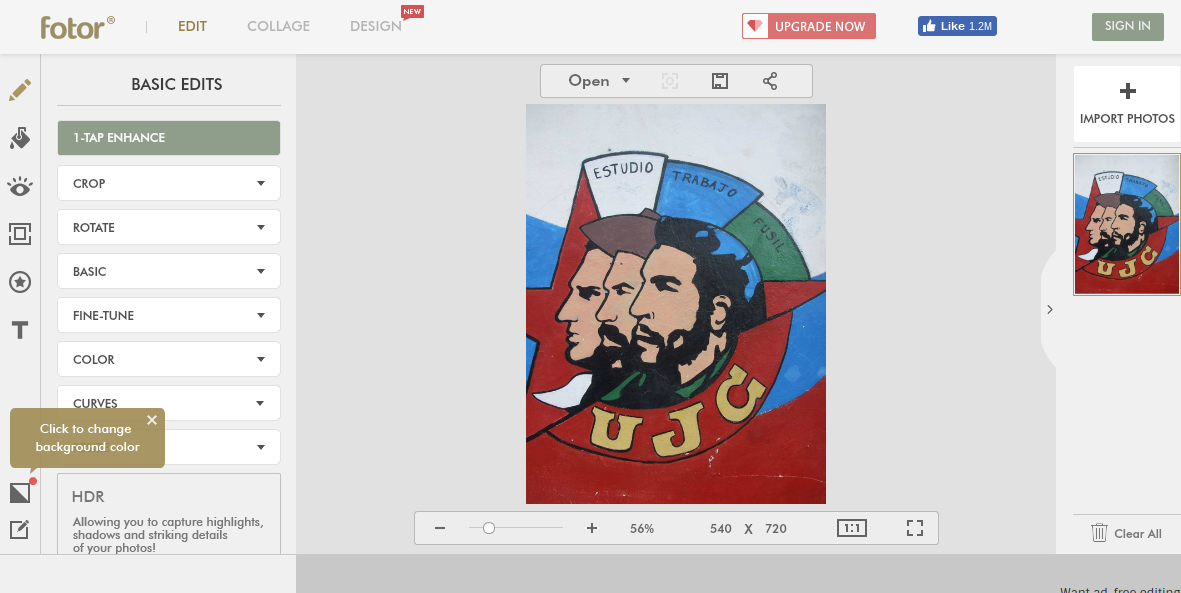Click the zoom in plus icon
Viewport: 1181px width, 593px height.
[592, 528]
